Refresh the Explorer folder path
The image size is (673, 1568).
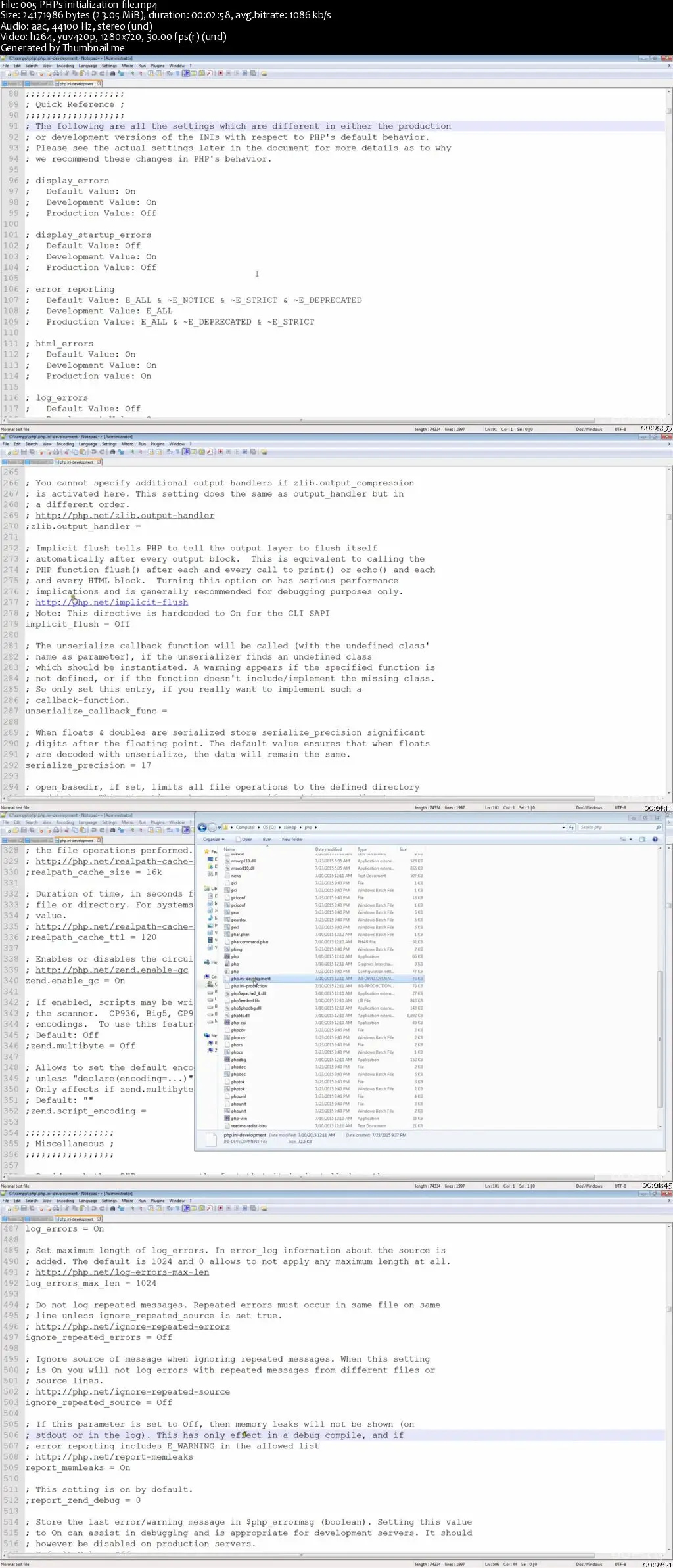click(571, 828)
